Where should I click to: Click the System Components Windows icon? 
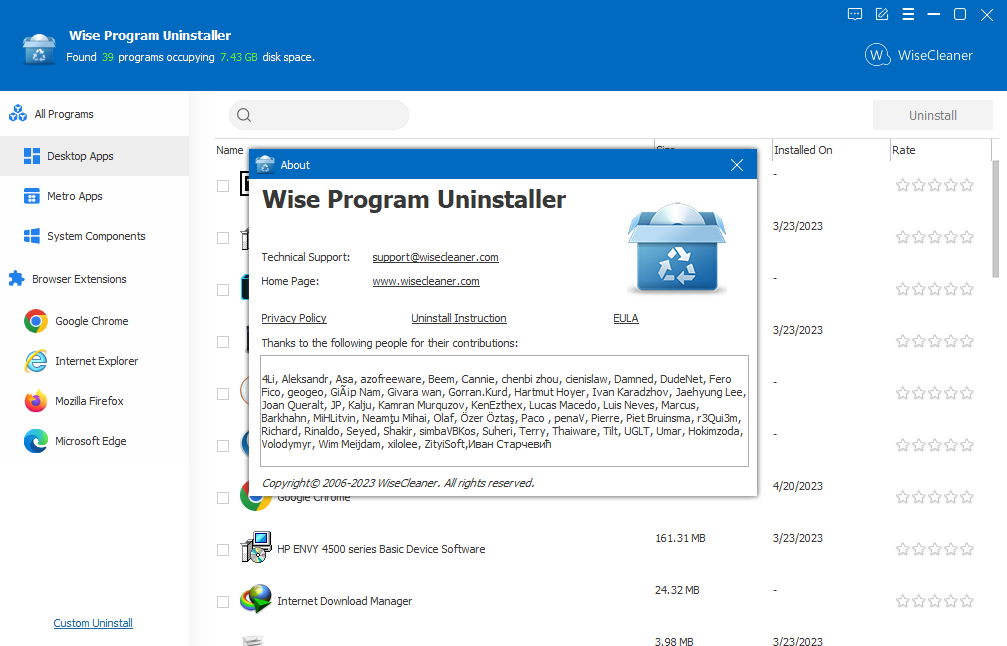[31, 236]
